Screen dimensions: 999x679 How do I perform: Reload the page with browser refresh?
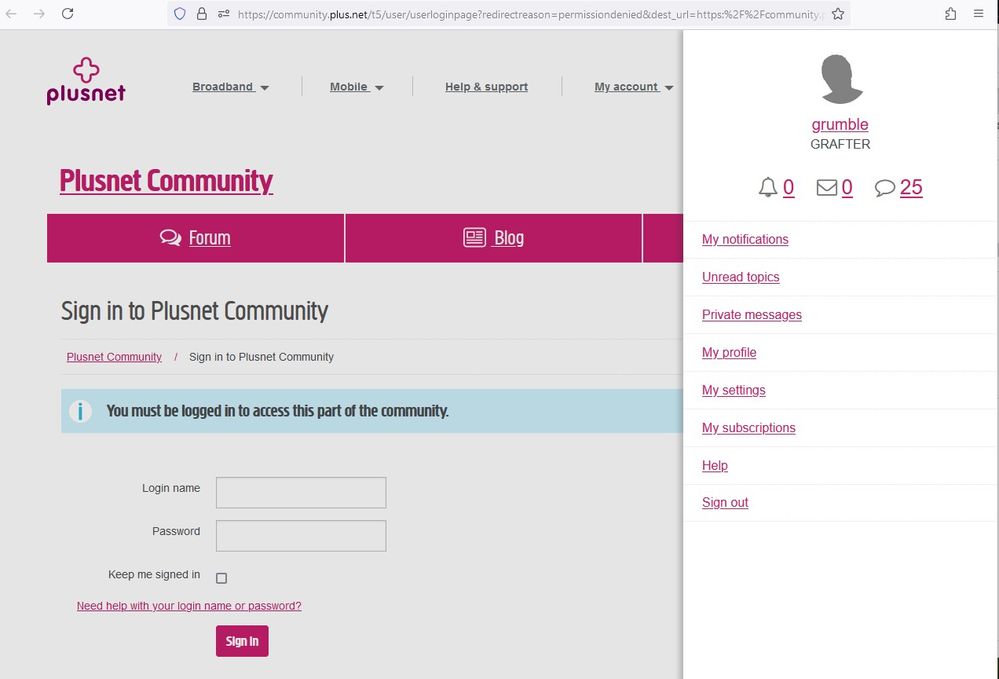(x=68, y=14)
